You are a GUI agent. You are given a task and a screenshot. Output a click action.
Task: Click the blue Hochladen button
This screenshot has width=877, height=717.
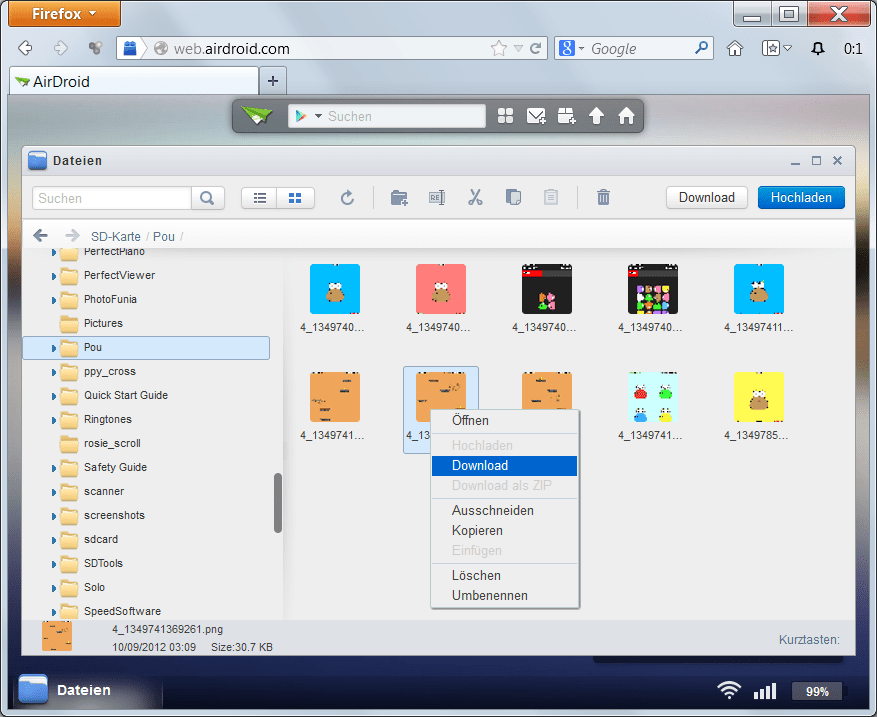coord(801,197)
